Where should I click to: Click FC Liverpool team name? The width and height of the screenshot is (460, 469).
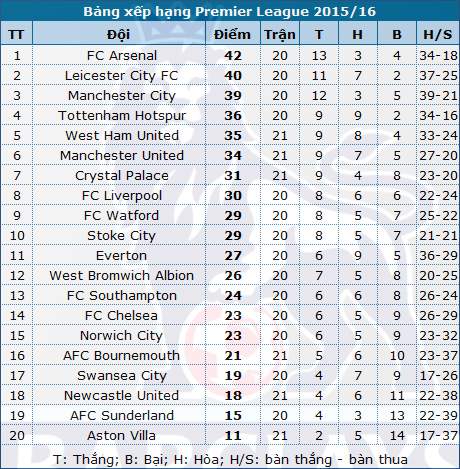(122, 196)
